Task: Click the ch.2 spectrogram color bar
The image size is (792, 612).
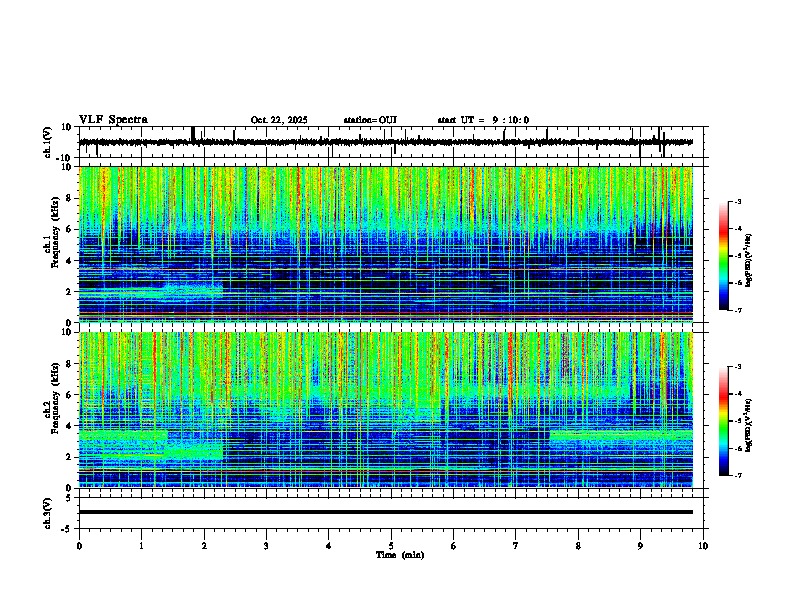Action: point(723,421)
